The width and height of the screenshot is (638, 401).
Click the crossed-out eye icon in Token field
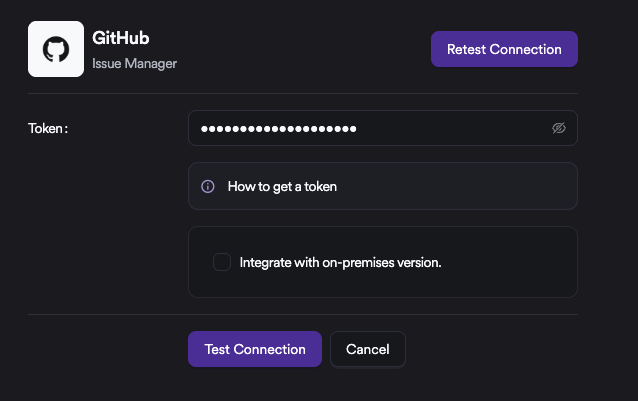click(x=559, y=128)
